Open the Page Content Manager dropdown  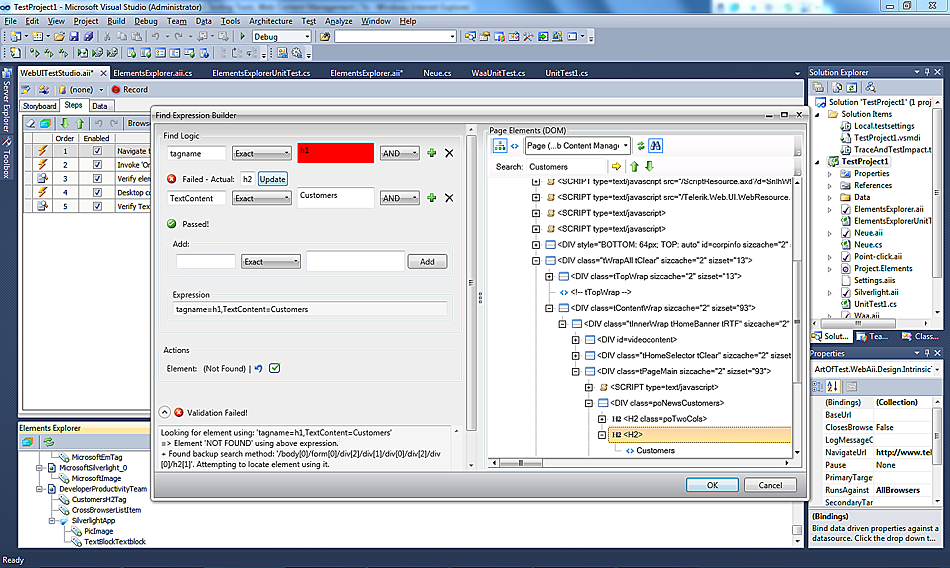point(577,145)
